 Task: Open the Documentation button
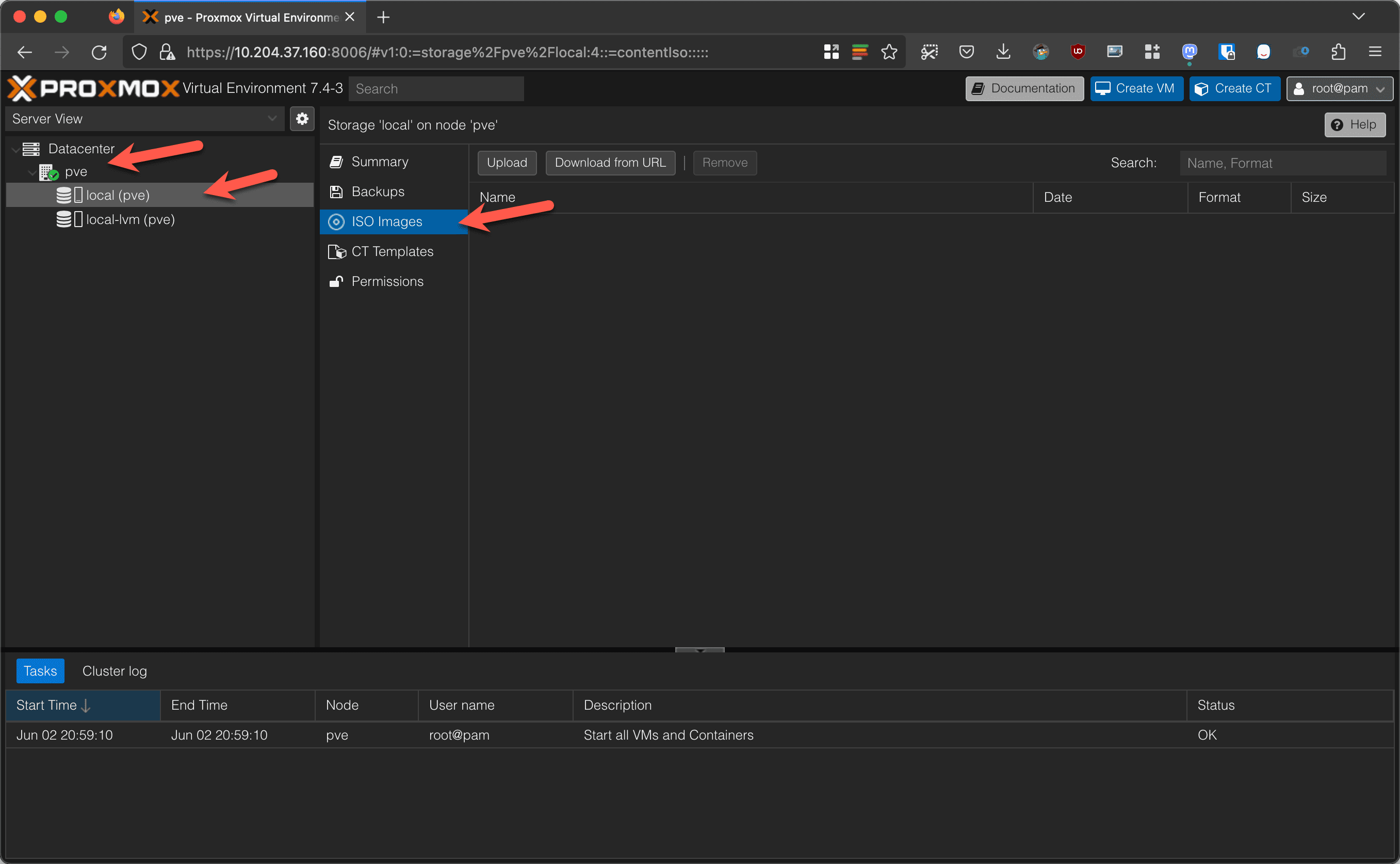[1024, 89]
